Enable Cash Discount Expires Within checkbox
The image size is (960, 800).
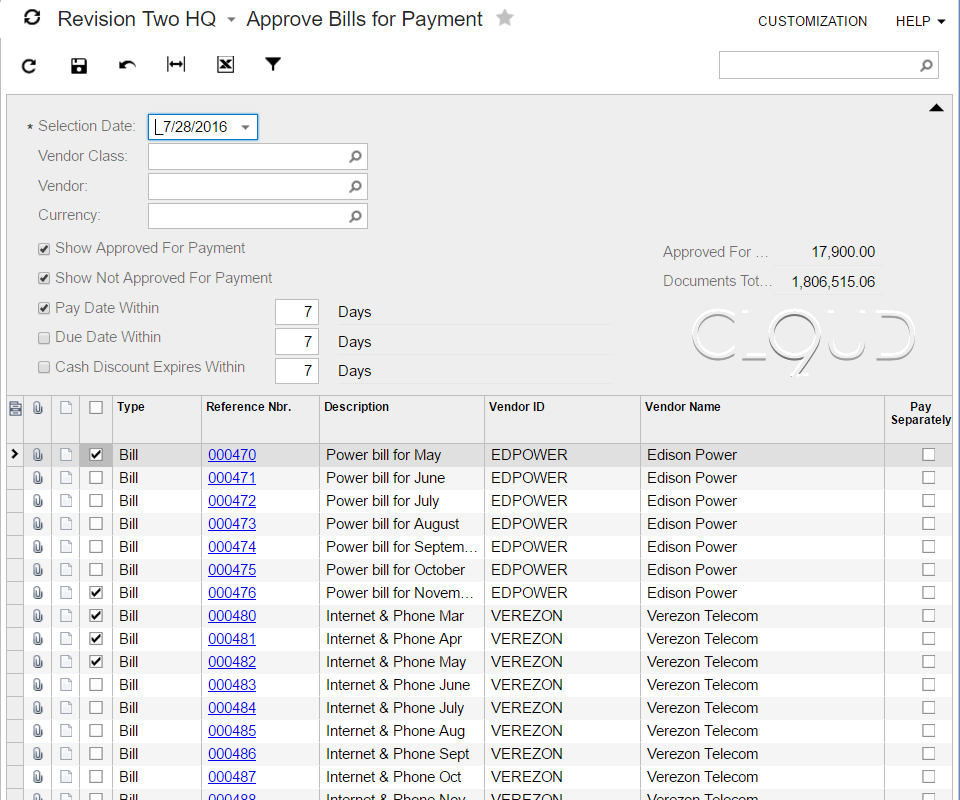[x=43, y=367]
